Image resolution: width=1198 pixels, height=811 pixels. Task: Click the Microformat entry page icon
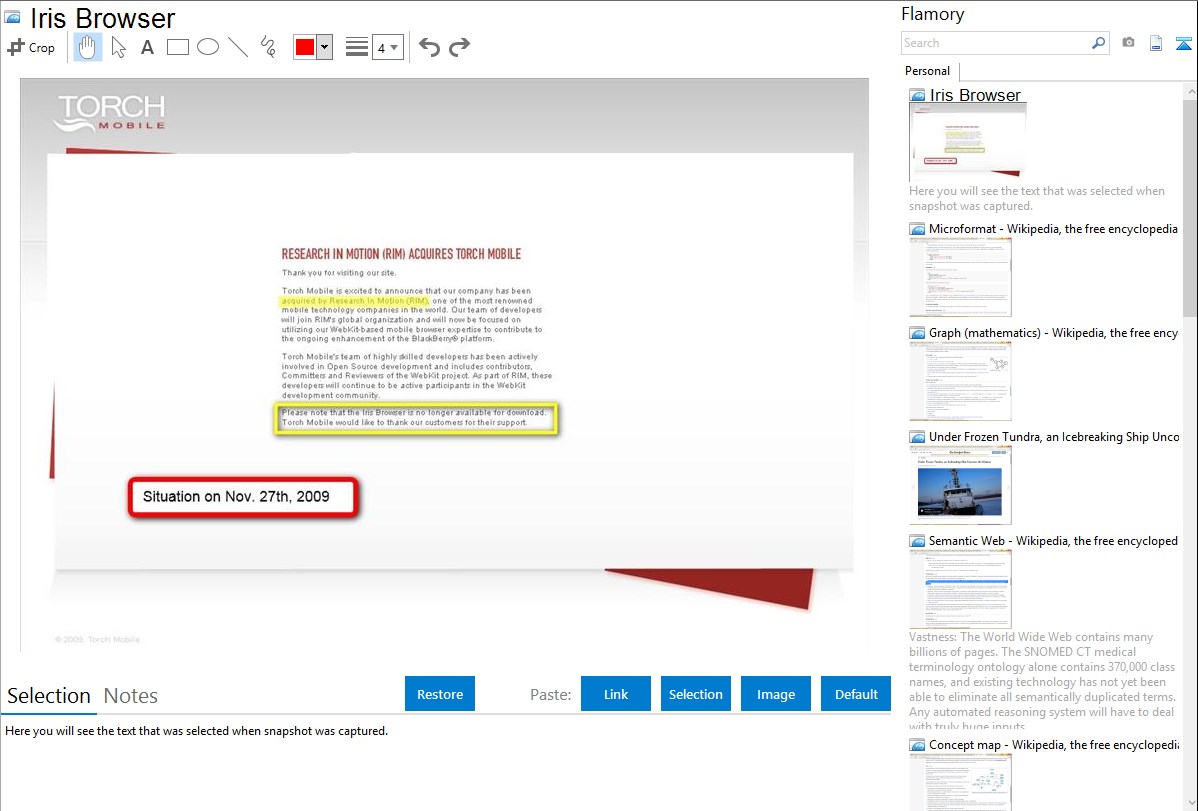coord(917,229)
